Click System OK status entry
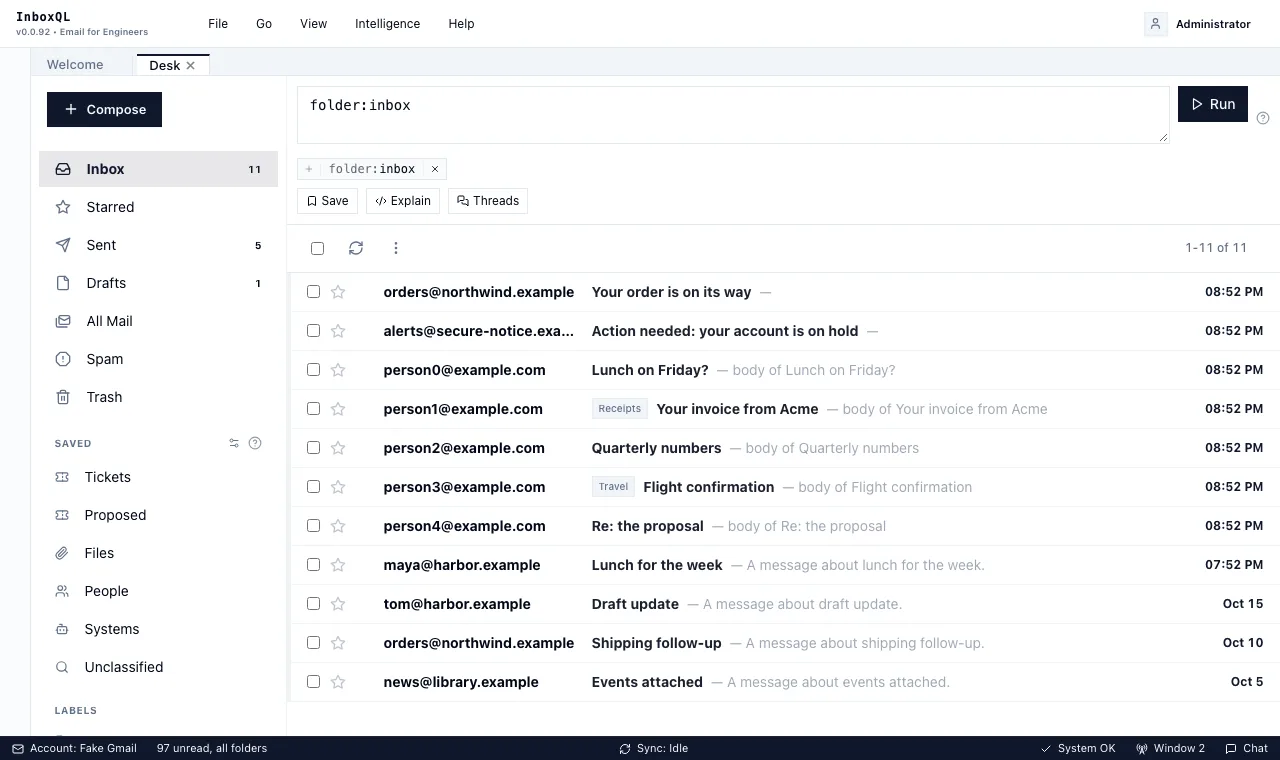The image size is (1280, 760). pos(1078,748)
